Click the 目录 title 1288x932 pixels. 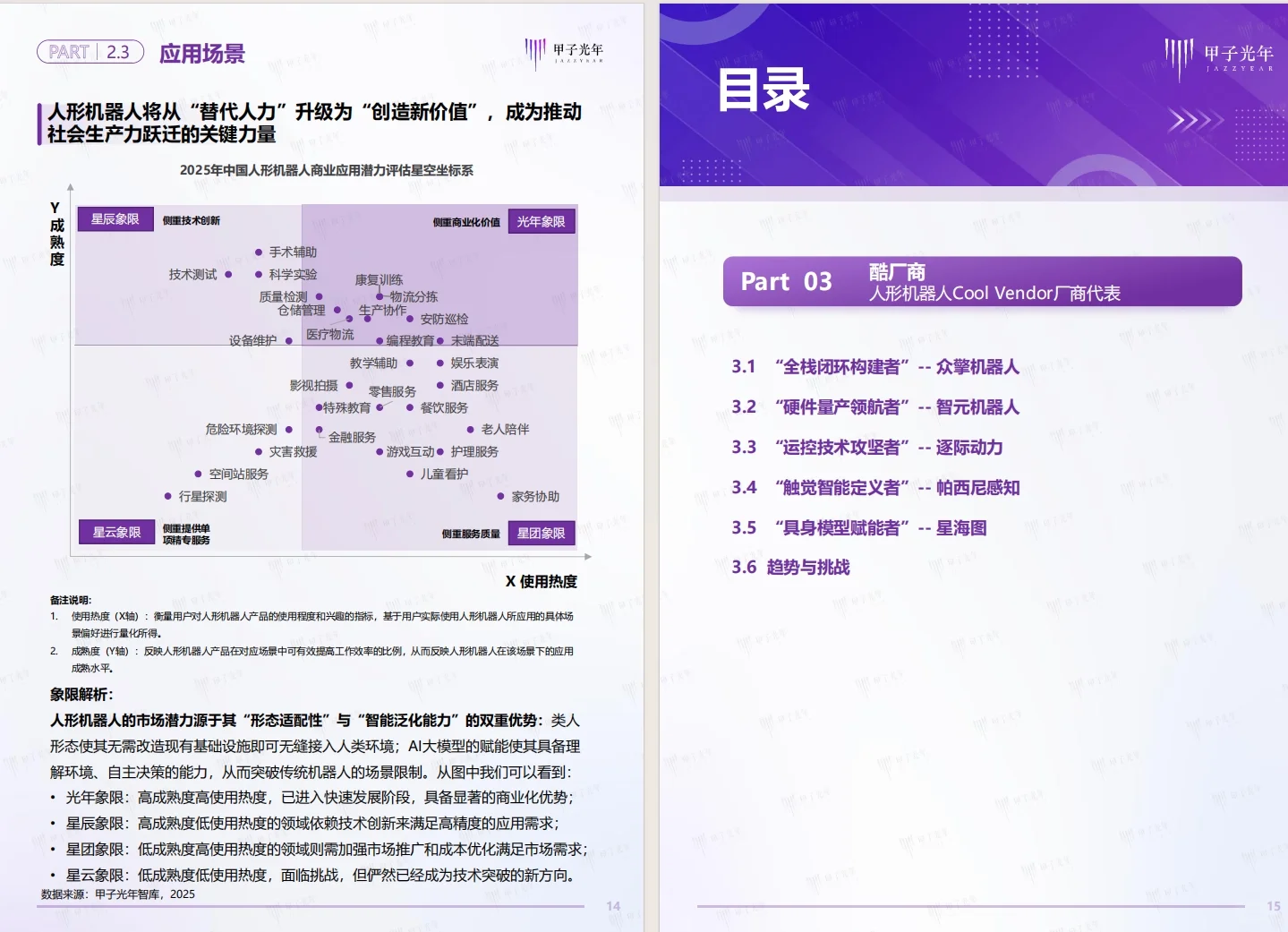pos(763,90)
